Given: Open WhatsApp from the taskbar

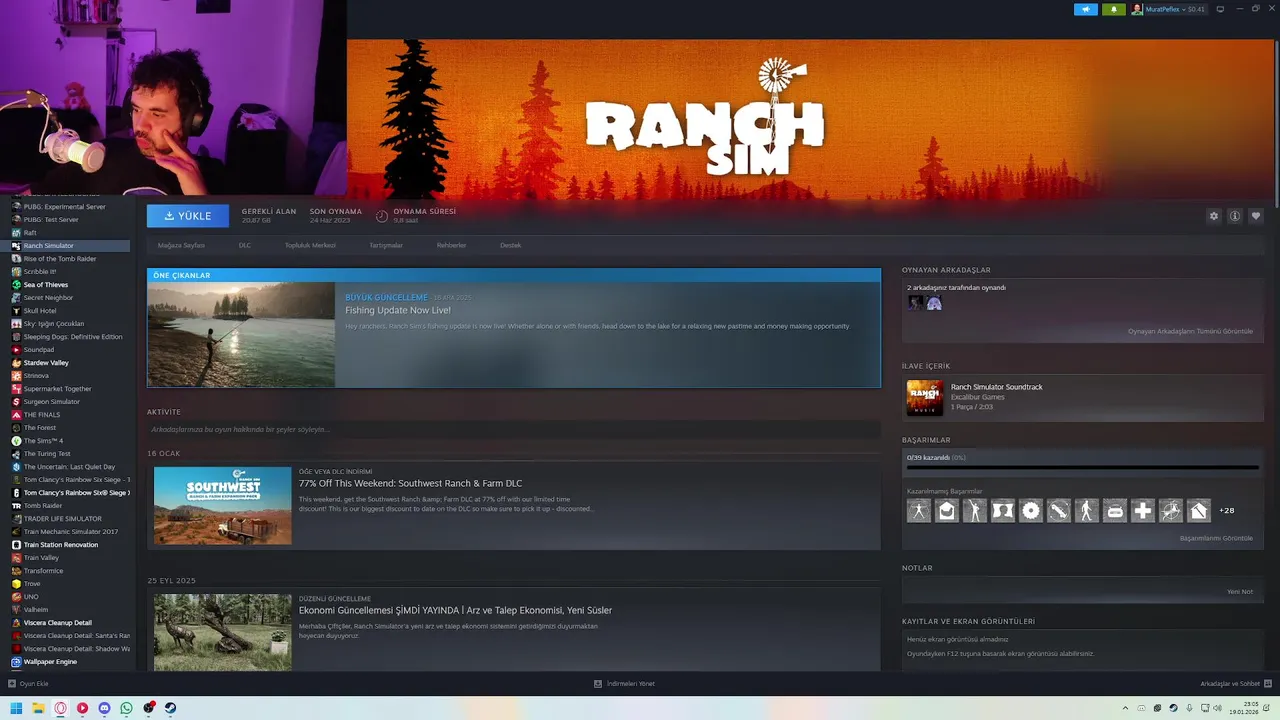Looking at the screenshot, I should click(x=126, y=708).
